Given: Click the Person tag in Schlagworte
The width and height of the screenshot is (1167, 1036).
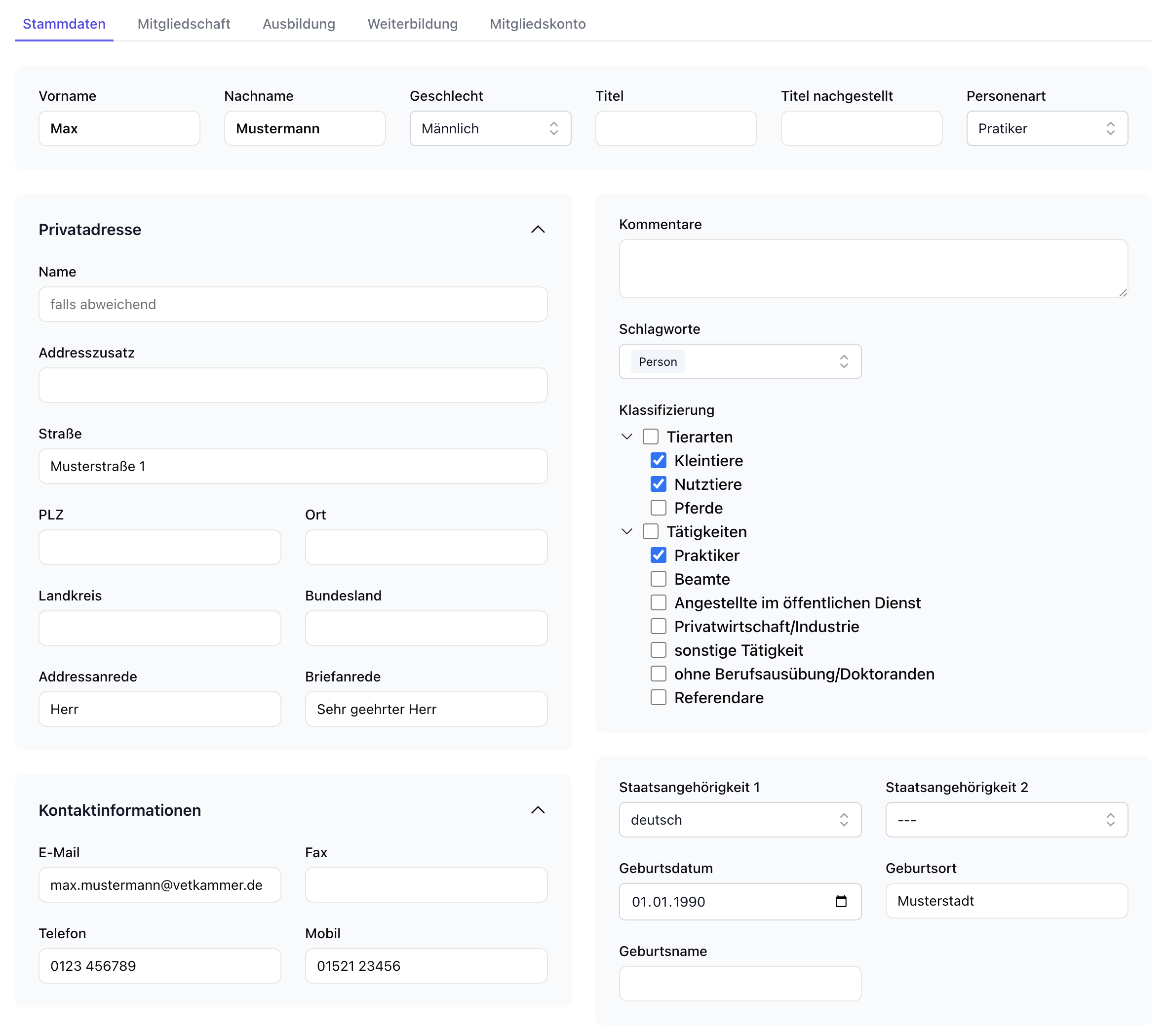Looking at the screenshot, I should click(x=657, y=361).
